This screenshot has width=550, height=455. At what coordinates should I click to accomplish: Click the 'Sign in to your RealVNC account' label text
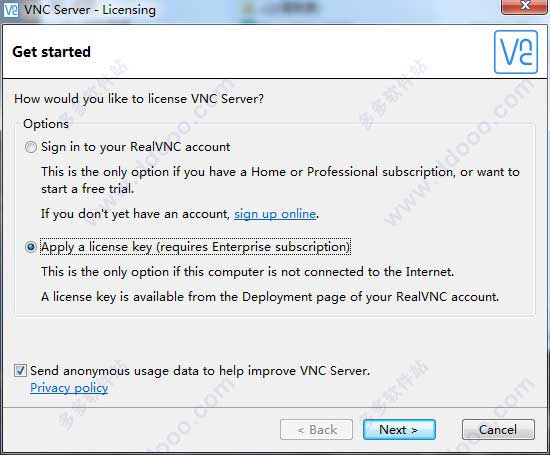click(135, 147)
